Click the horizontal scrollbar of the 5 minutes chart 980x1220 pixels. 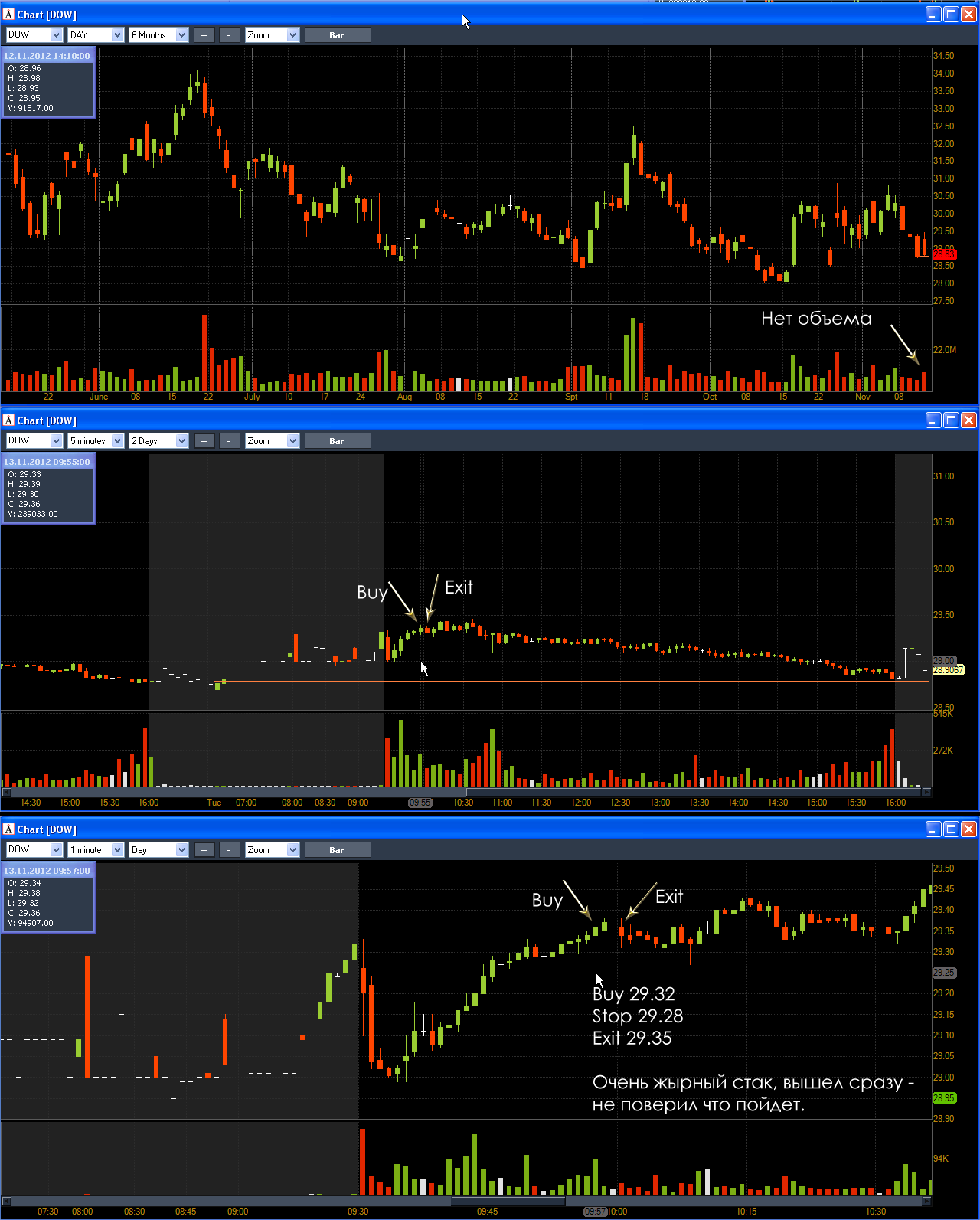(x=466, y=792)
